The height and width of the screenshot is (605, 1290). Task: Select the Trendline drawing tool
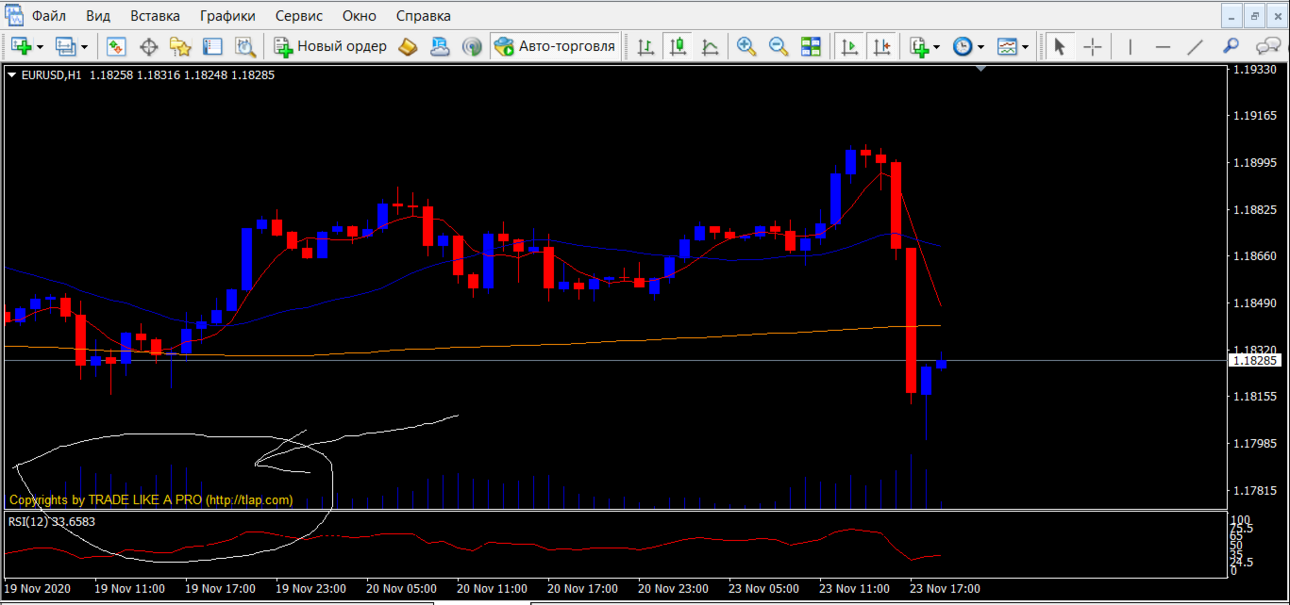[1195, 46]
